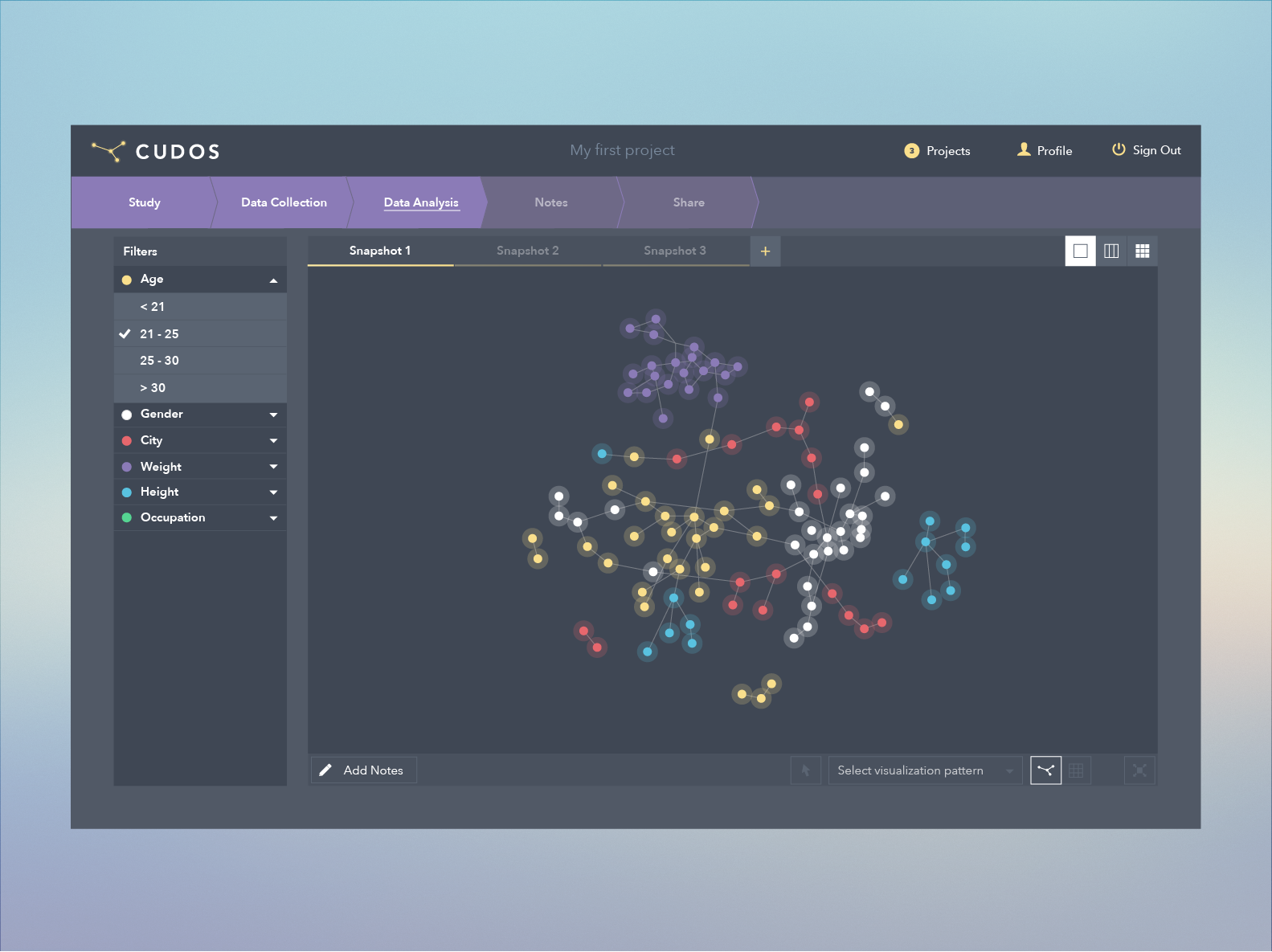Click the Filters panel heading
This screenshot has width=1272, height=952.
click(x=140, y=251)
